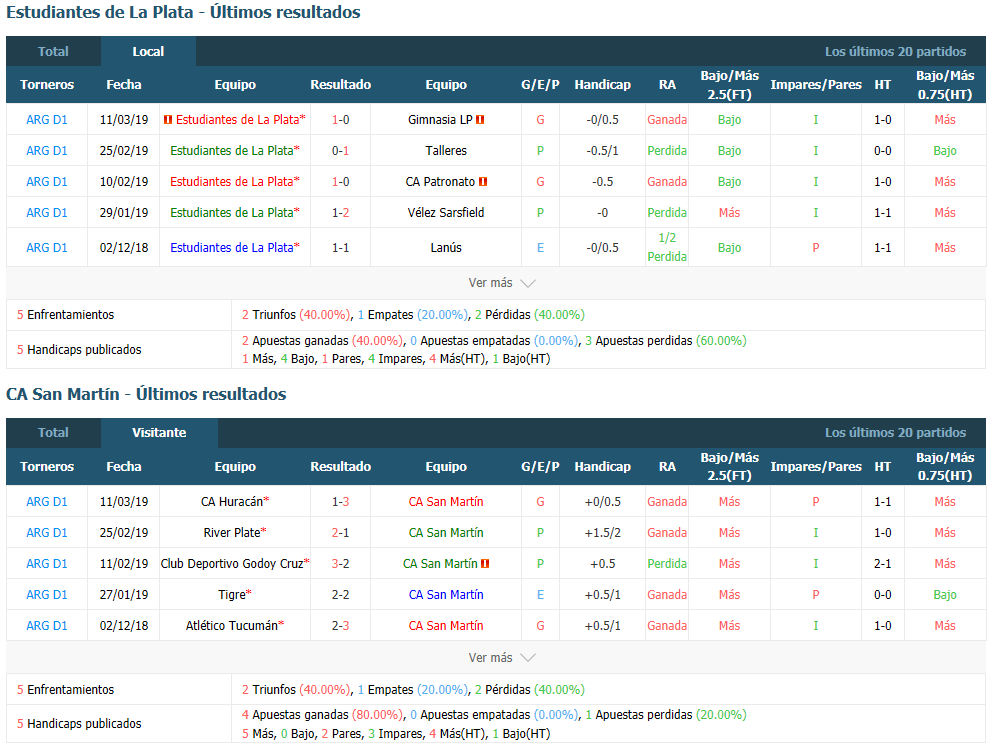Click 2-3 result of Atlético Tucumán match

[x=340, y=626]
